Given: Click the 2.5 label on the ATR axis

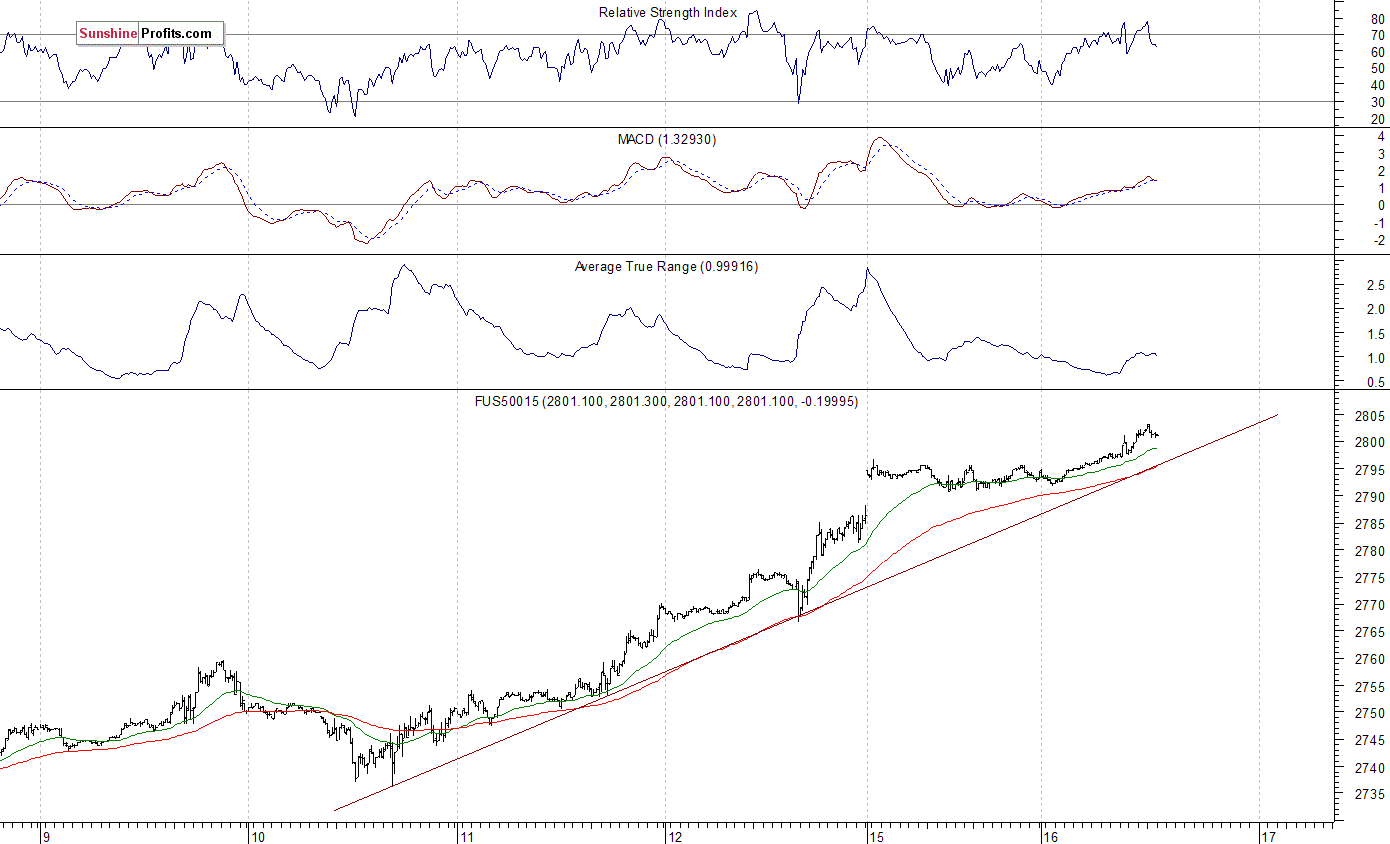Looking at the screenshot, I should pyautogui.click(x=1376, y=286).
